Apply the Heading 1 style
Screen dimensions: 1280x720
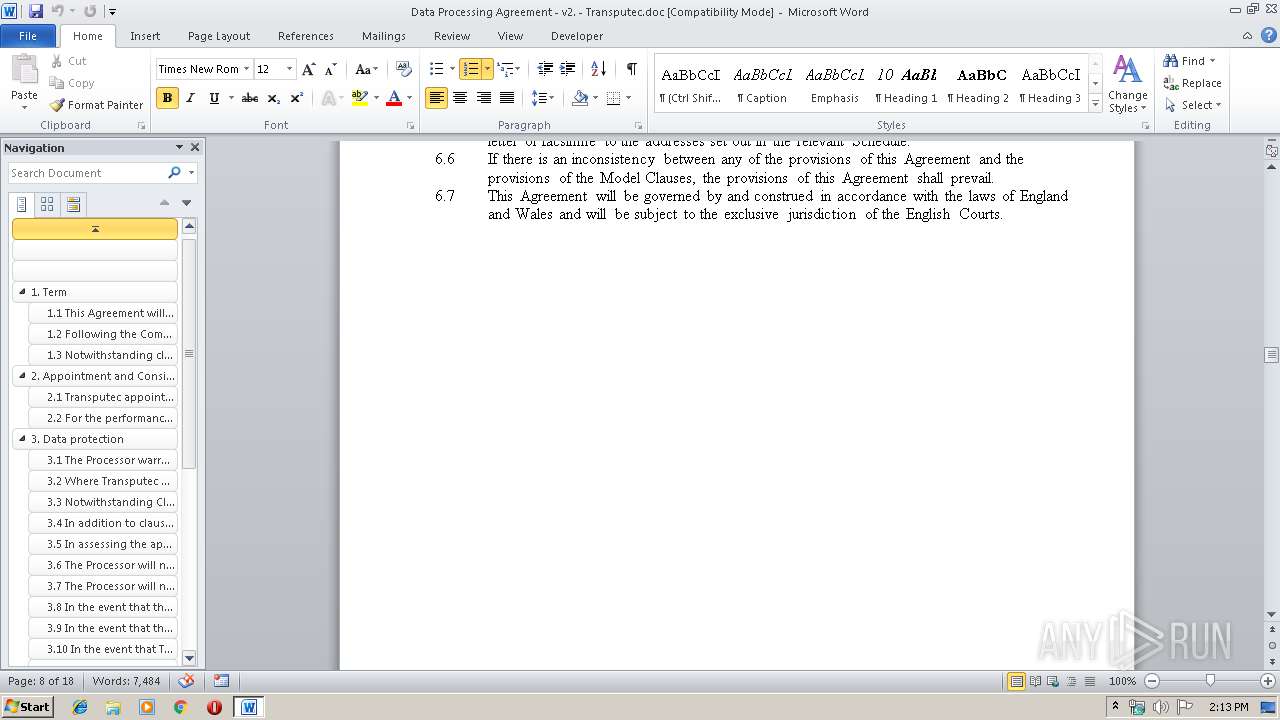(x=906, y=84)
